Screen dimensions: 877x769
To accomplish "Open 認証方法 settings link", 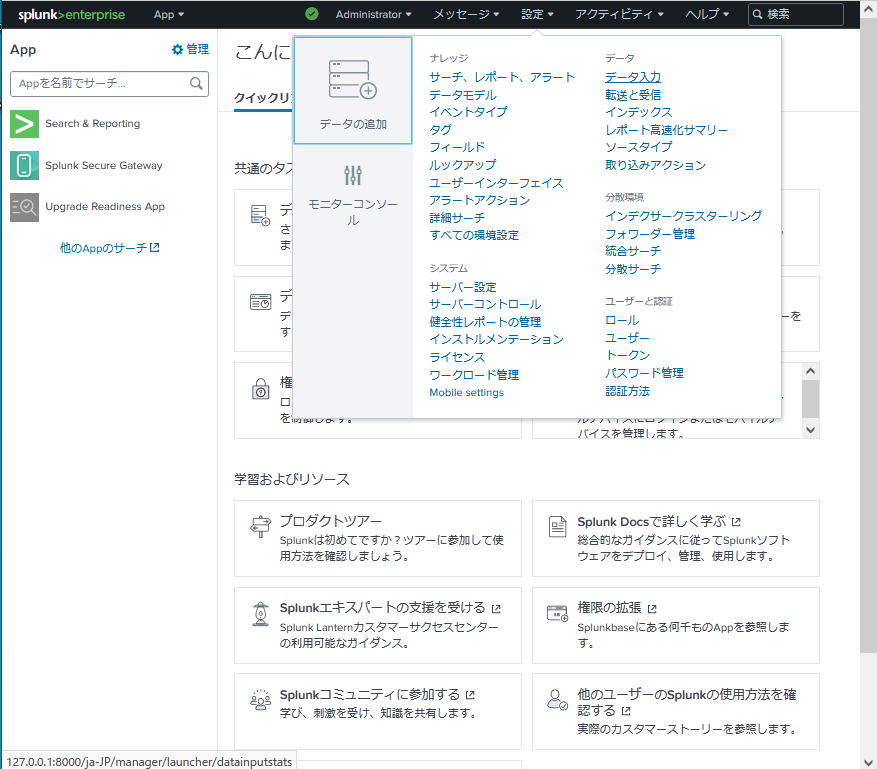I will tap(628, 391).
